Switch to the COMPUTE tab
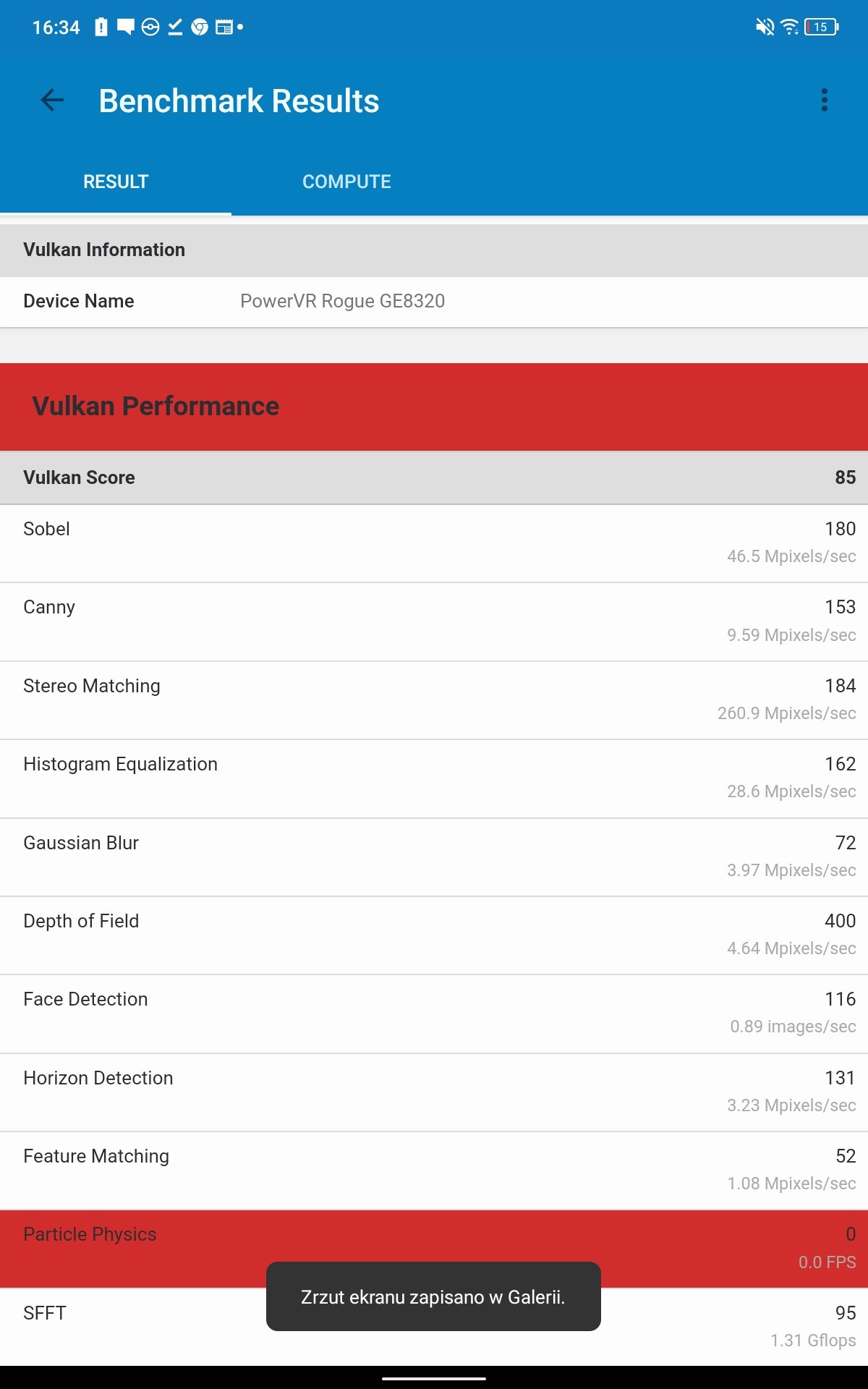Screen dimensions: 868x1389 pyautogui.click(x=346, y=182)
